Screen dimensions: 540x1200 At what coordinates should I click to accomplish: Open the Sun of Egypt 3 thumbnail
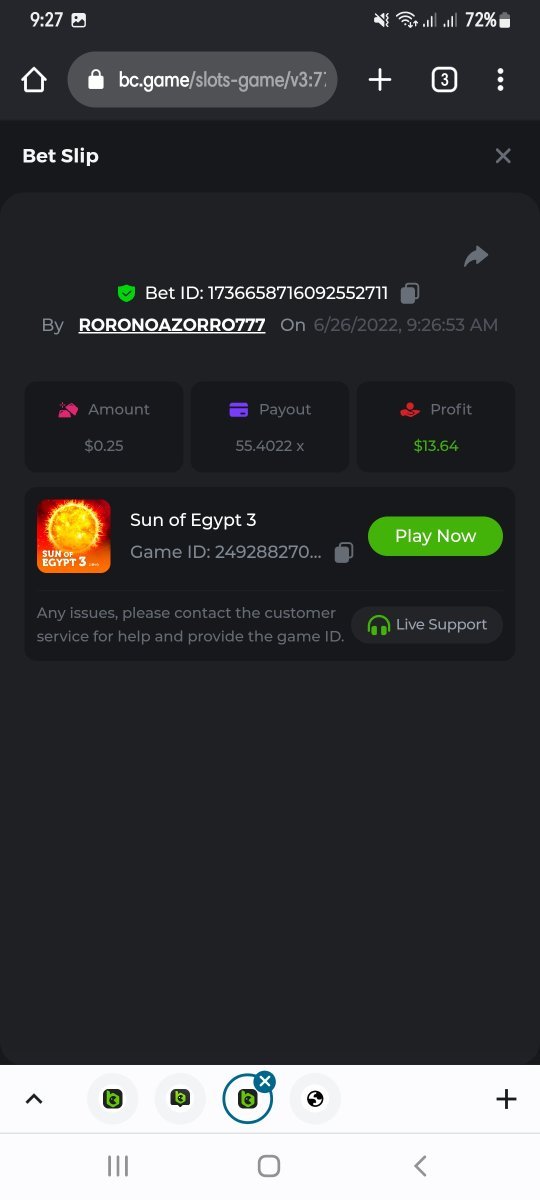pos(74,536)
